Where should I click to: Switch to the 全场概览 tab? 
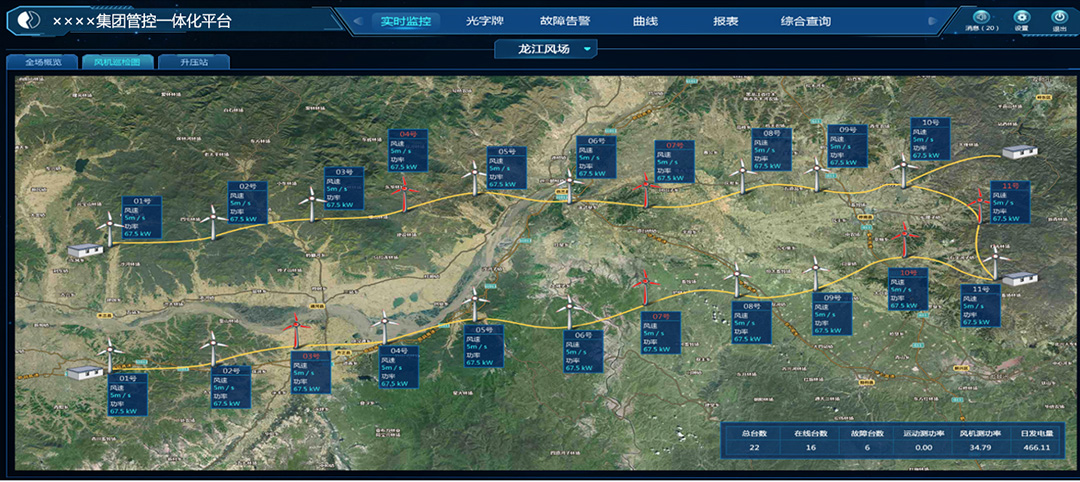pos(42,62)
